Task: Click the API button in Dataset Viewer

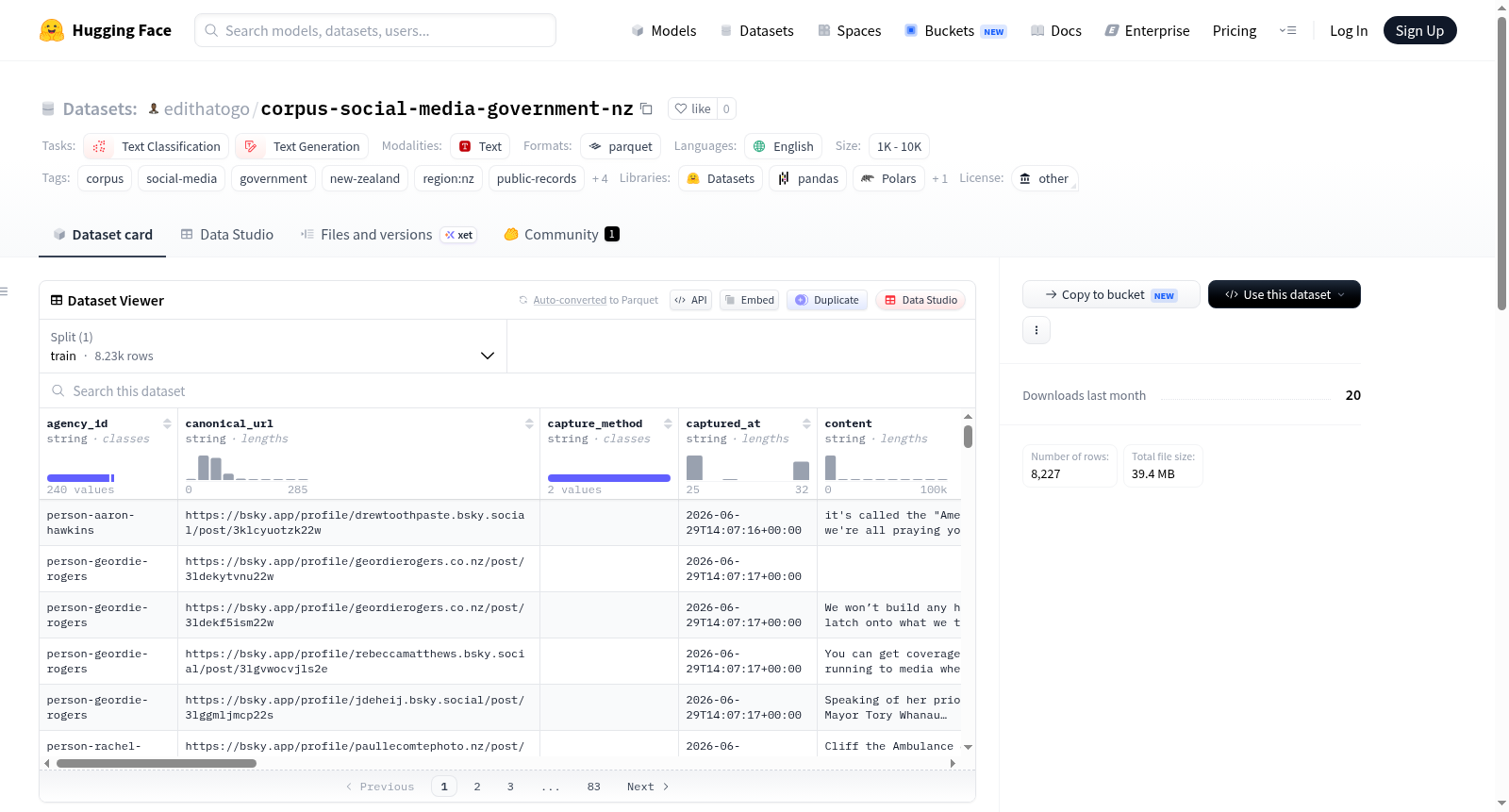Action: [x=690, y=300]
